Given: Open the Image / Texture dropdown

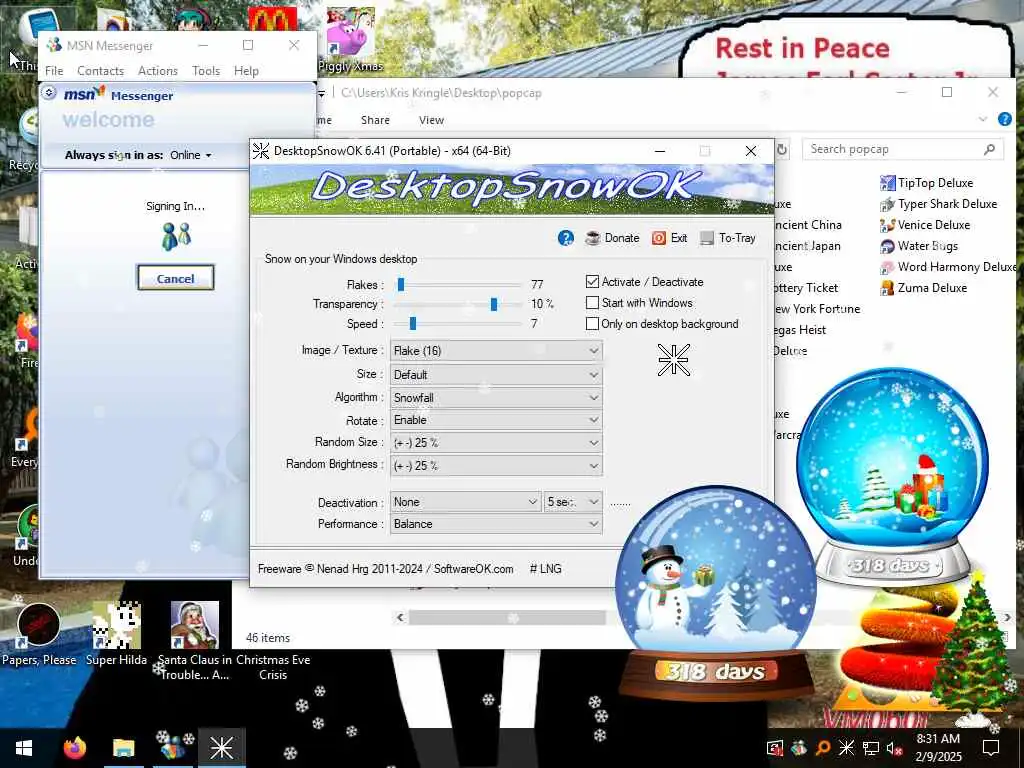Looking at the screenshot, I should pyautogui.click(x=496, y=351).
